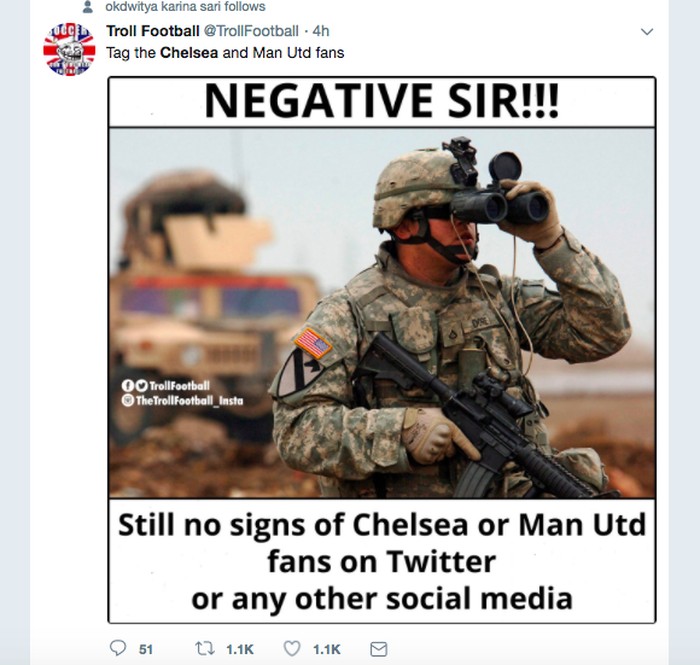Expand the tweet options chevron
700x665 pixels.
point(647,32)
